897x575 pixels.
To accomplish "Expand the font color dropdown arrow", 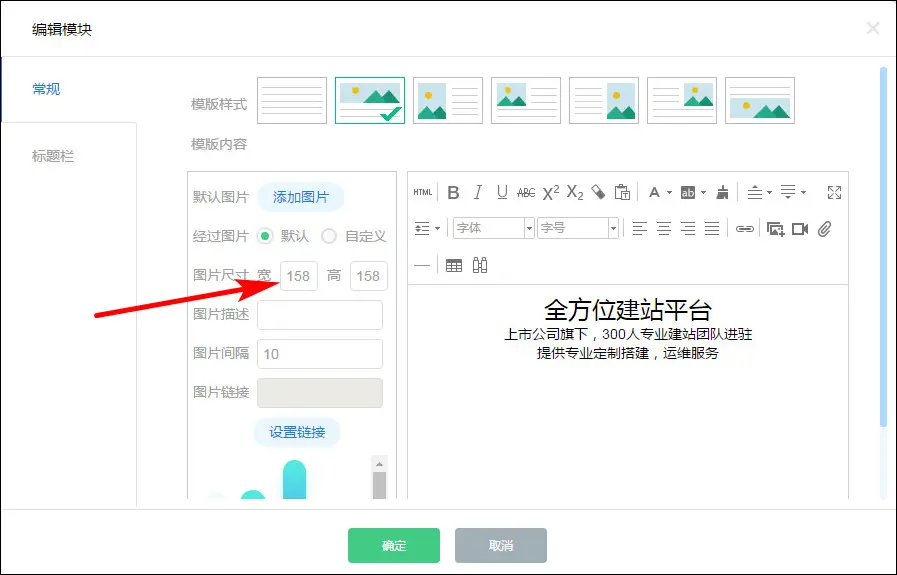I will click(669, 193).
